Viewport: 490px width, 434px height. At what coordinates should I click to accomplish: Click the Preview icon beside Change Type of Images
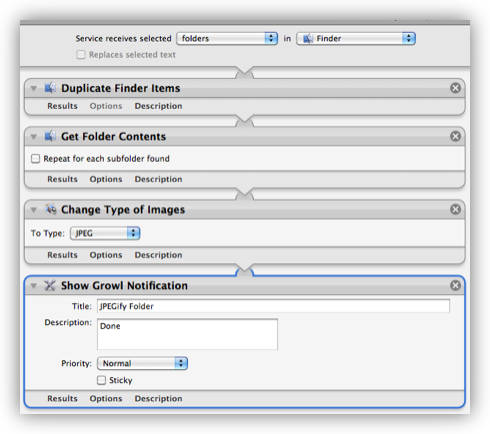pyautogui.click(x=50, y=210)
